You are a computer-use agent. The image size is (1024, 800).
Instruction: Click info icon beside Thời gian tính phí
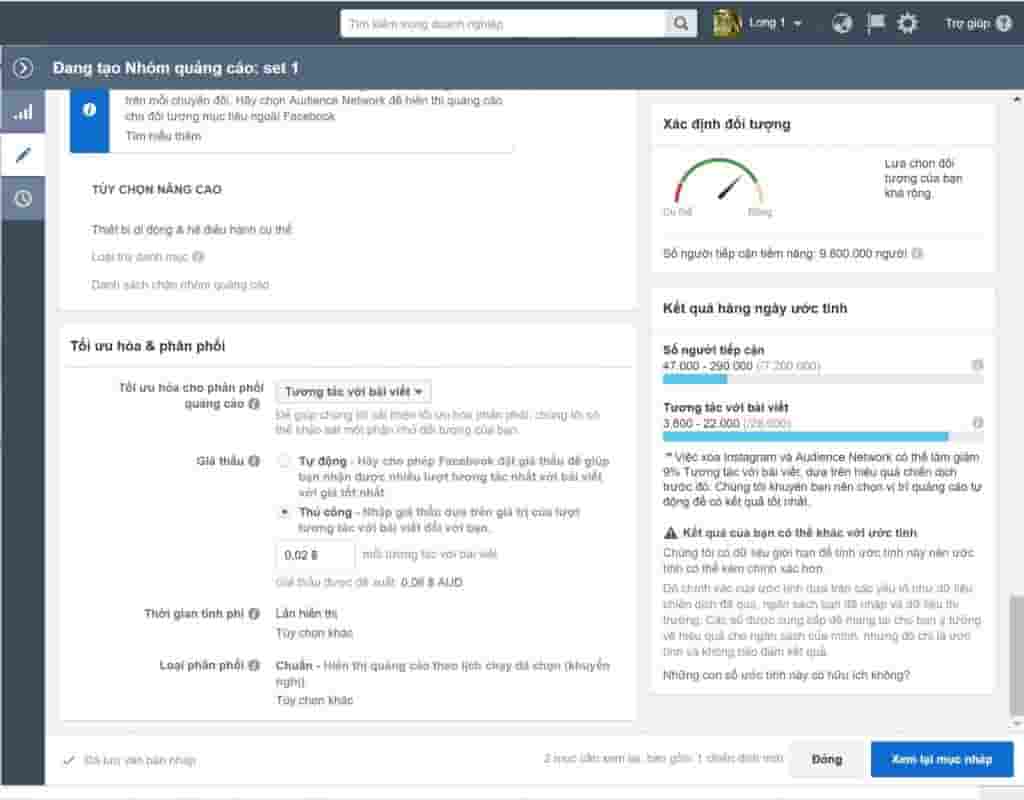tap(254, 614)
